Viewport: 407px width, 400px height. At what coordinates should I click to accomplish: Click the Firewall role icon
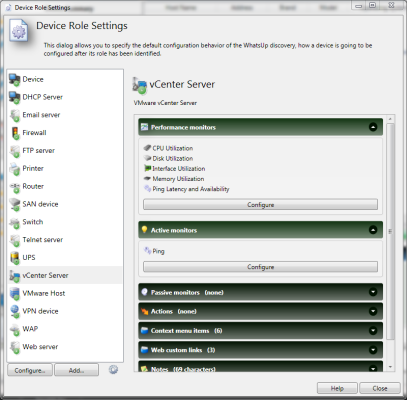pyautogui.click(x=14, y=133)
